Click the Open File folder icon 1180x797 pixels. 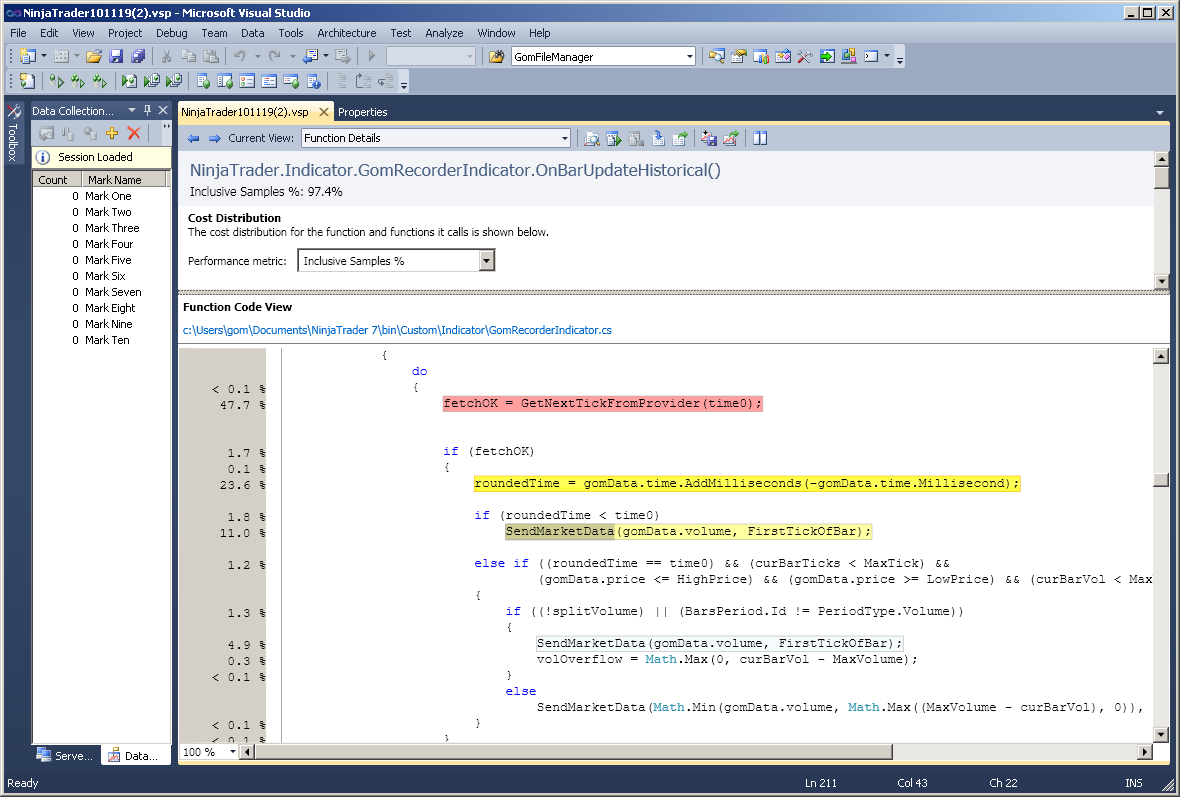pos(93,56)
